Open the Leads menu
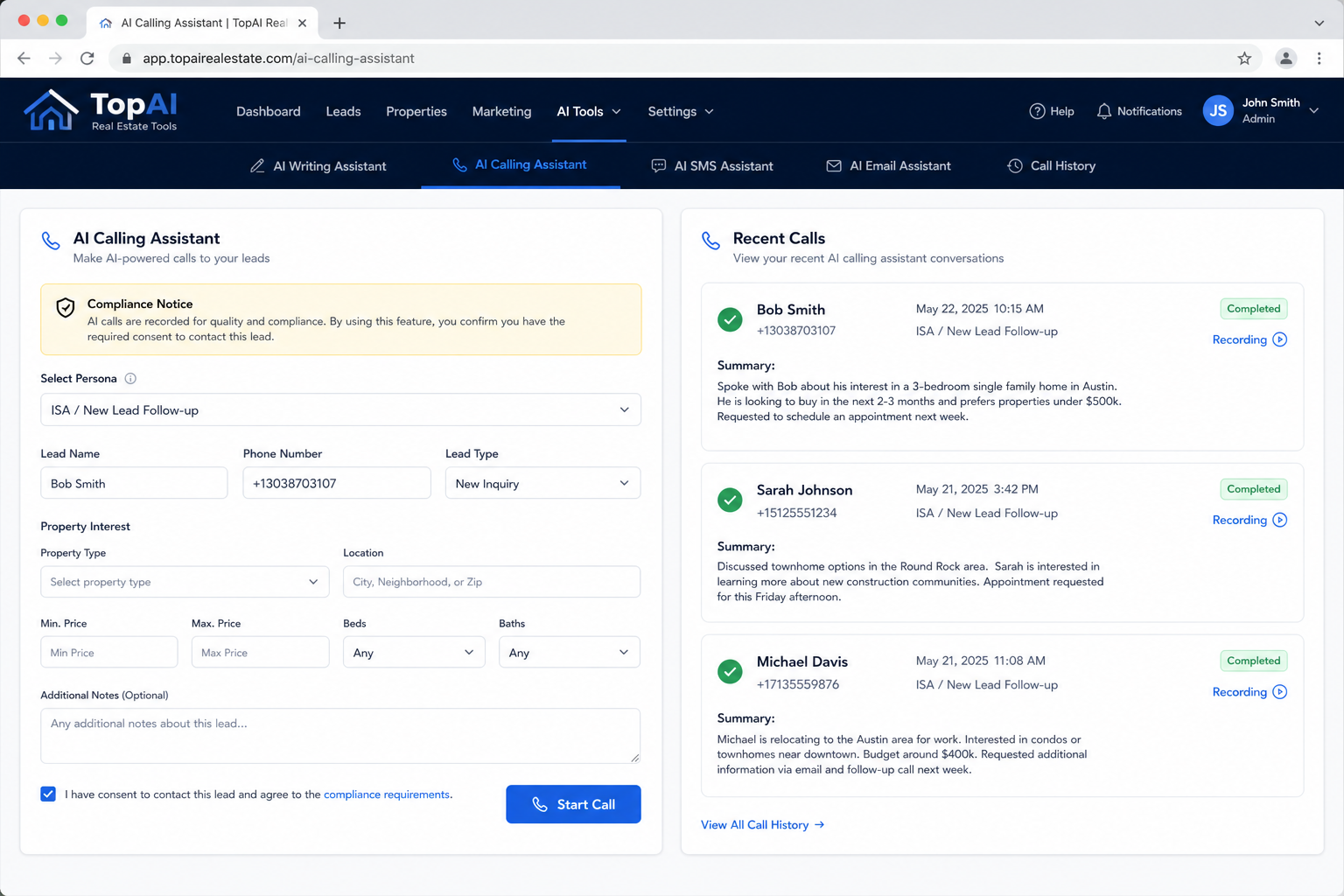Screen dimensions: 1344x896 (343, 111)
